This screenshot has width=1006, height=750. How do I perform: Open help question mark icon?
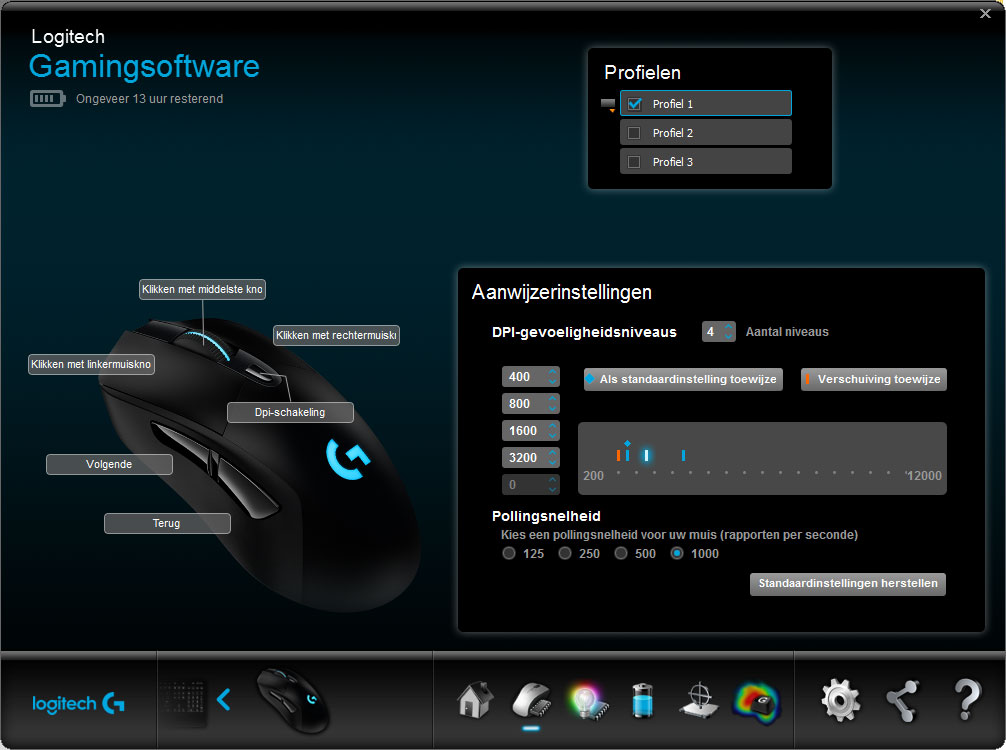pyautogui.click(x=967, y=699)
